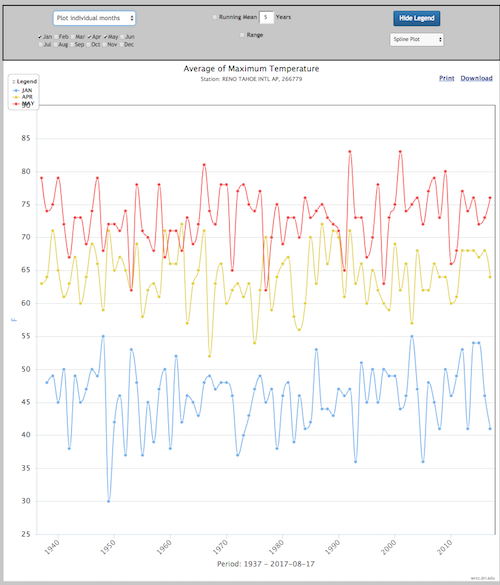Image resolution: width=500 pixels, height=585 pixels.
Task: Click the 1970 x-axis label
Action: click(220, 547)
